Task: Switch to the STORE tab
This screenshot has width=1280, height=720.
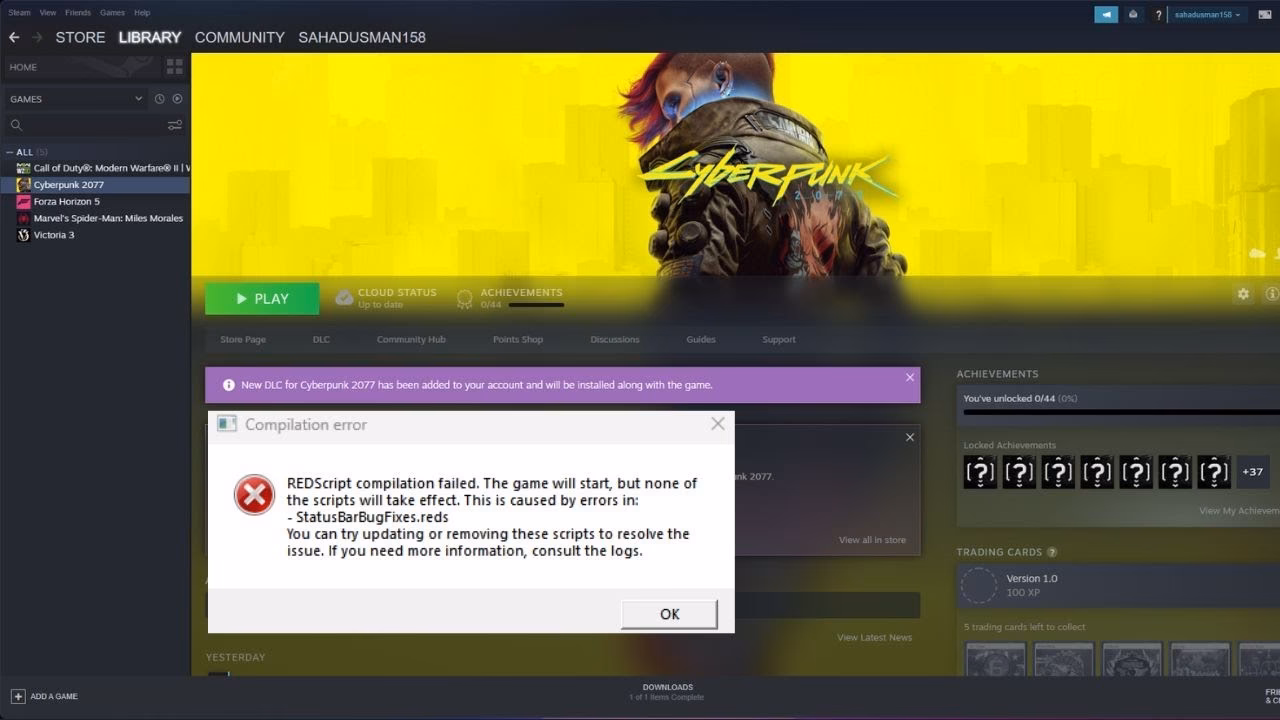Action: [80, 37]
